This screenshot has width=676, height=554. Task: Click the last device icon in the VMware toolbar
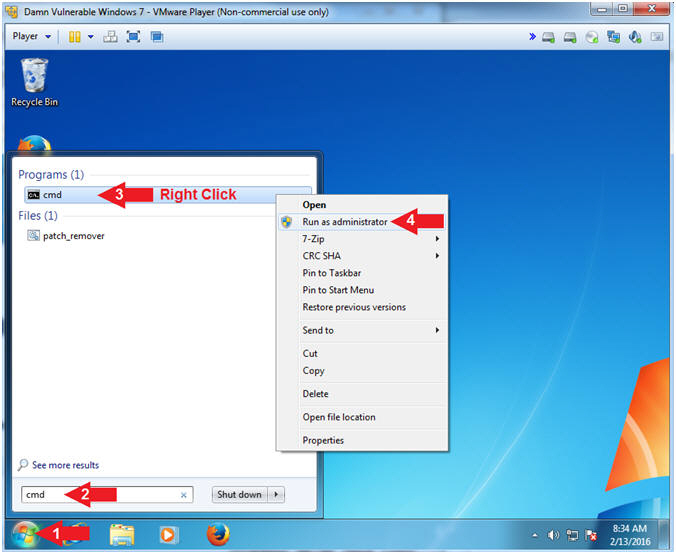(657, 37)
